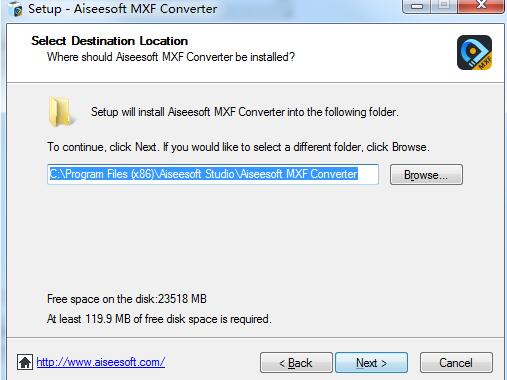Minimize the Setup window
Screen dimensions: 507x380
[x=417, y=6]
